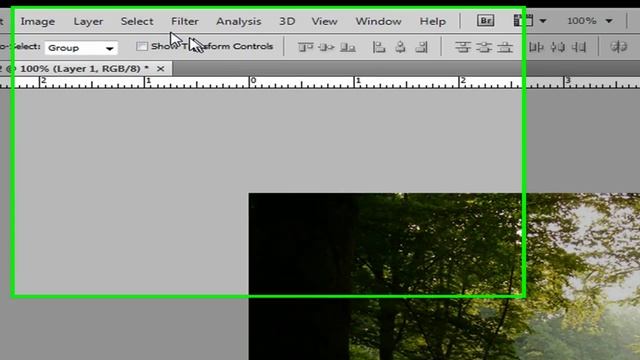The image size is (640, 360).
Task: Align vertical centers of layers
Action: (x=326, y=47)
